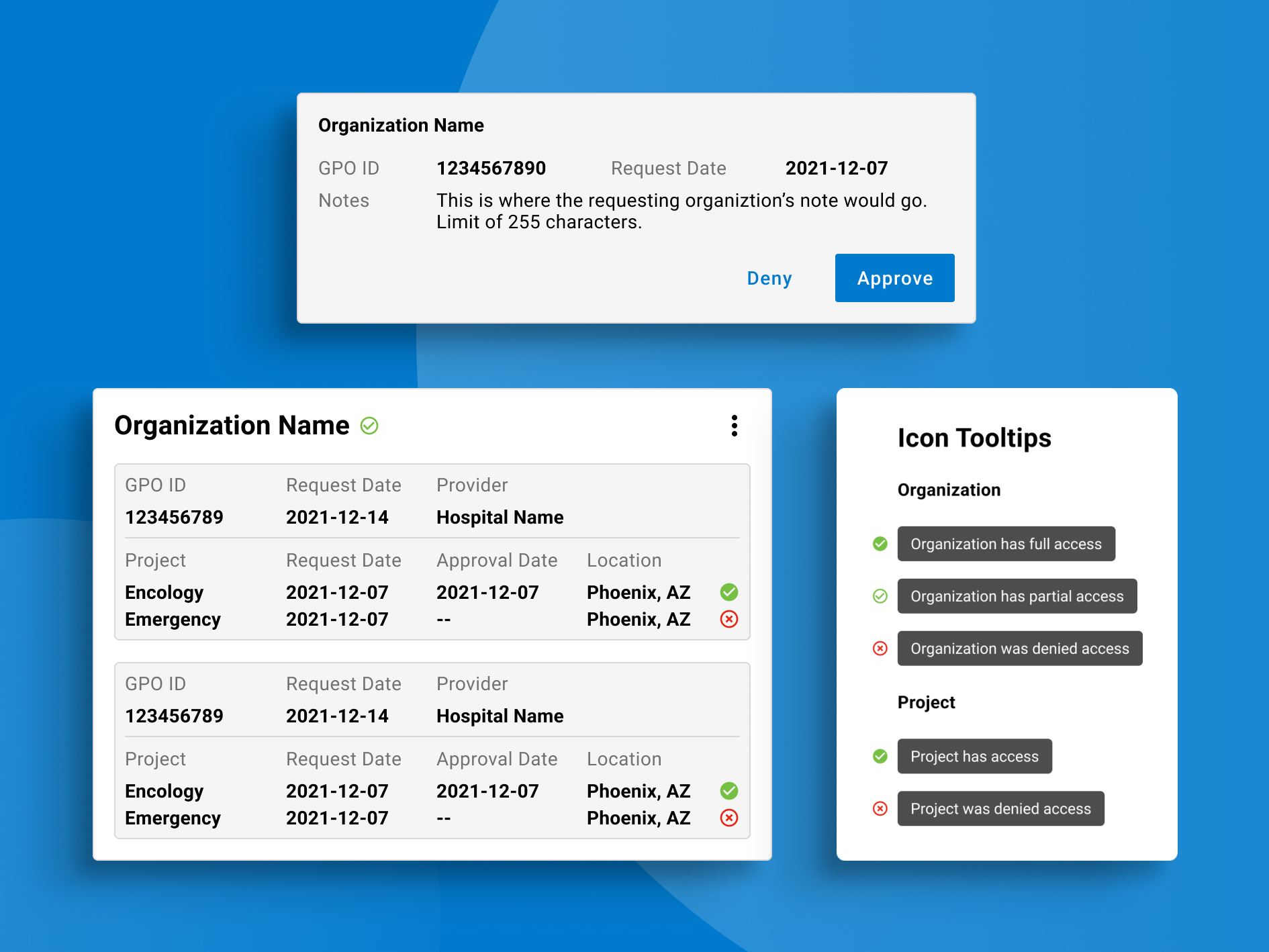1269x952 pixels.
Task: Click red denied icon on second Emergency row
Action: coord(729,818)
